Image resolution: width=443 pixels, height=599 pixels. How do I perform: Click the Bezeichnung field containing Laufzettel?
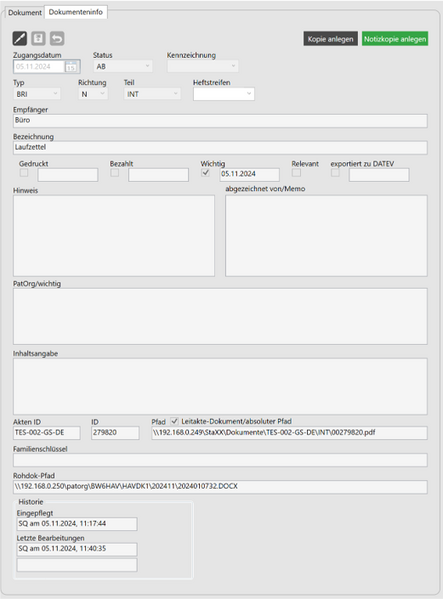click(220, 147)
